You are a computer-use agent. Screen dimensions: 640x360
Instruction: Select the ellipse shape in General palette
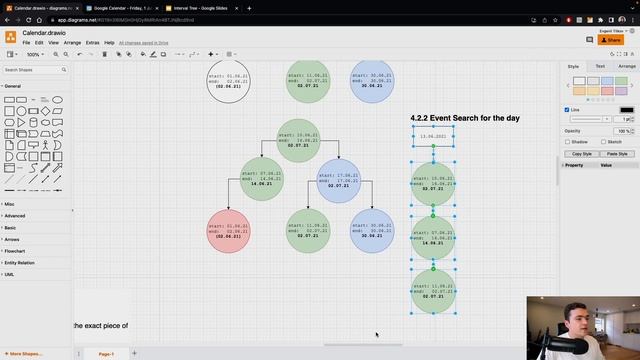58,100
